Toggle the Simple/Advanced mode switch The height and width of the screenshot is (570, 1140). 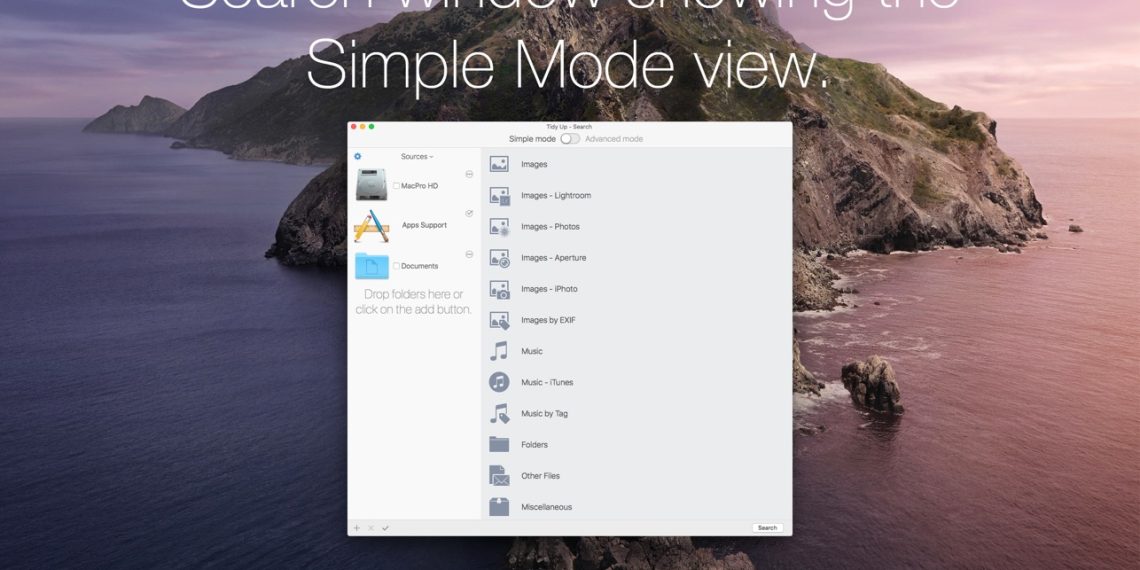pyautogui.click(x=570, y=139)
